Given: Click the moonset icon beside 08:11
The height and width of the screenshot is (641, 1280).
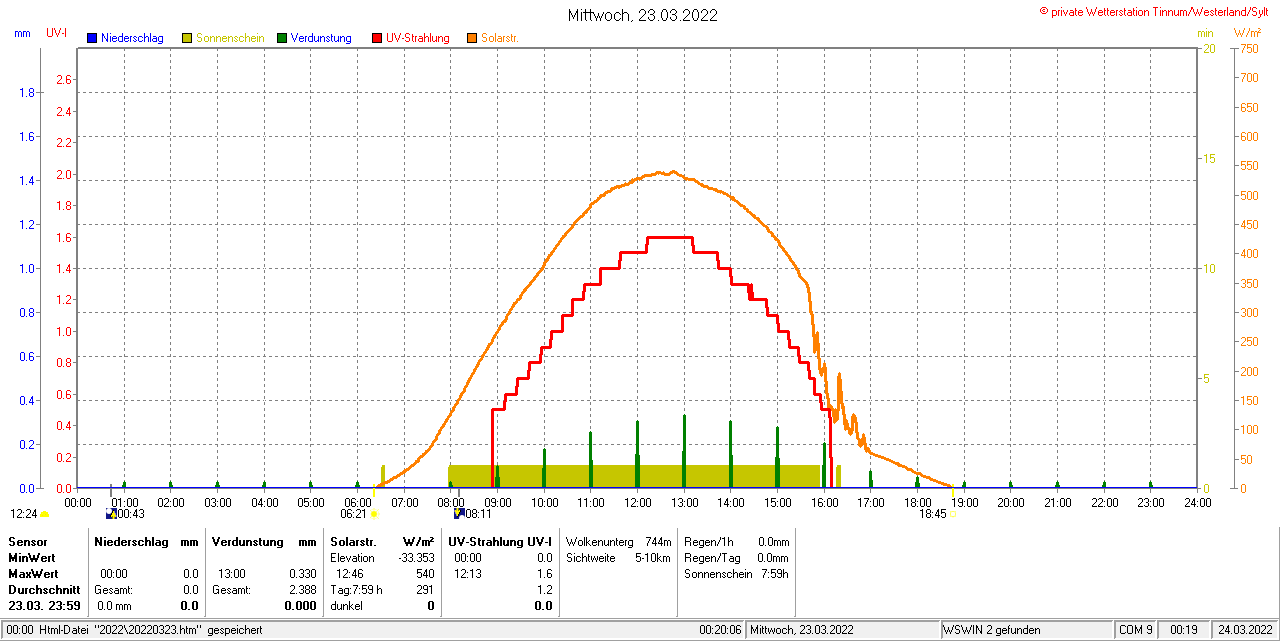Looking at the screenshot, I should 459,514.
